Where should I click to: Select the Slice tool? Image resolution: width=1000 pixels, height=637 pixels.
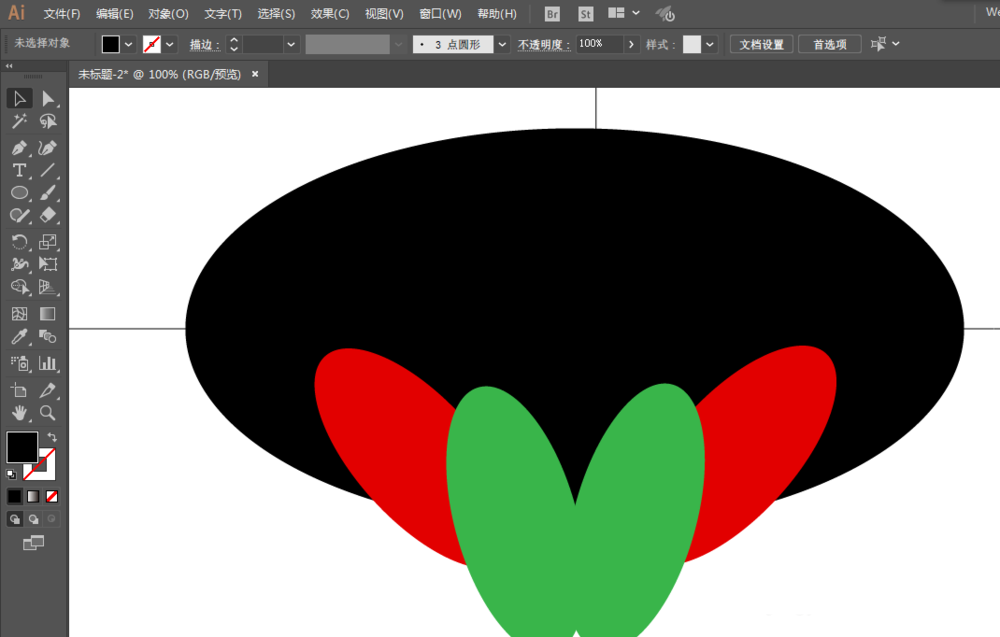[x=48, y=390]
